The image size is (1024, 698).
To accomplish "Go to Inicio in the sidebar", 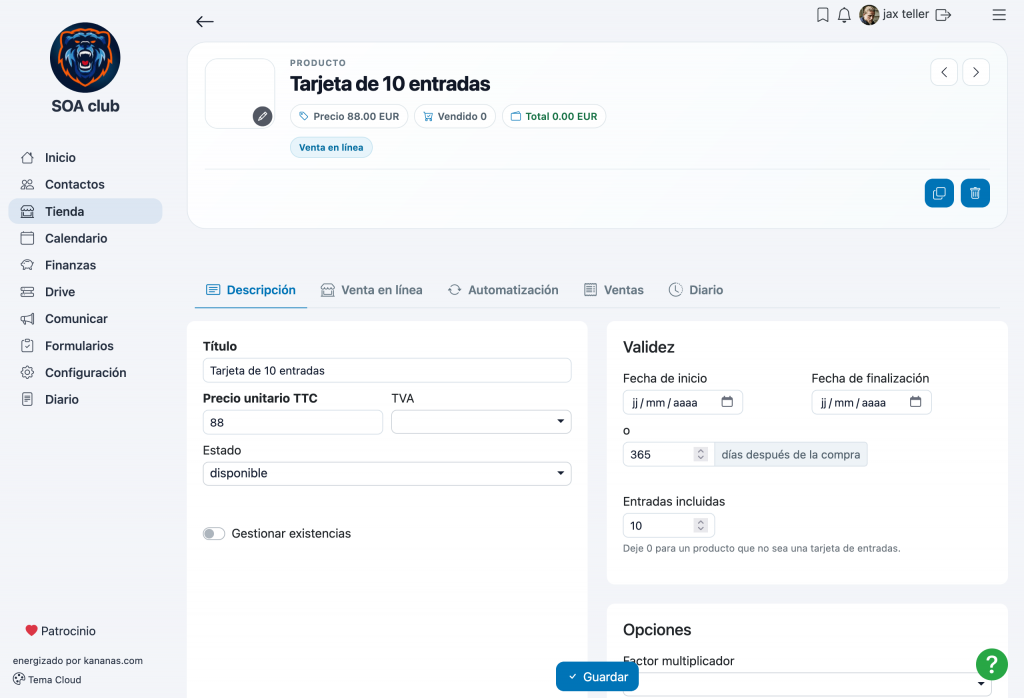I will [85, 158].
